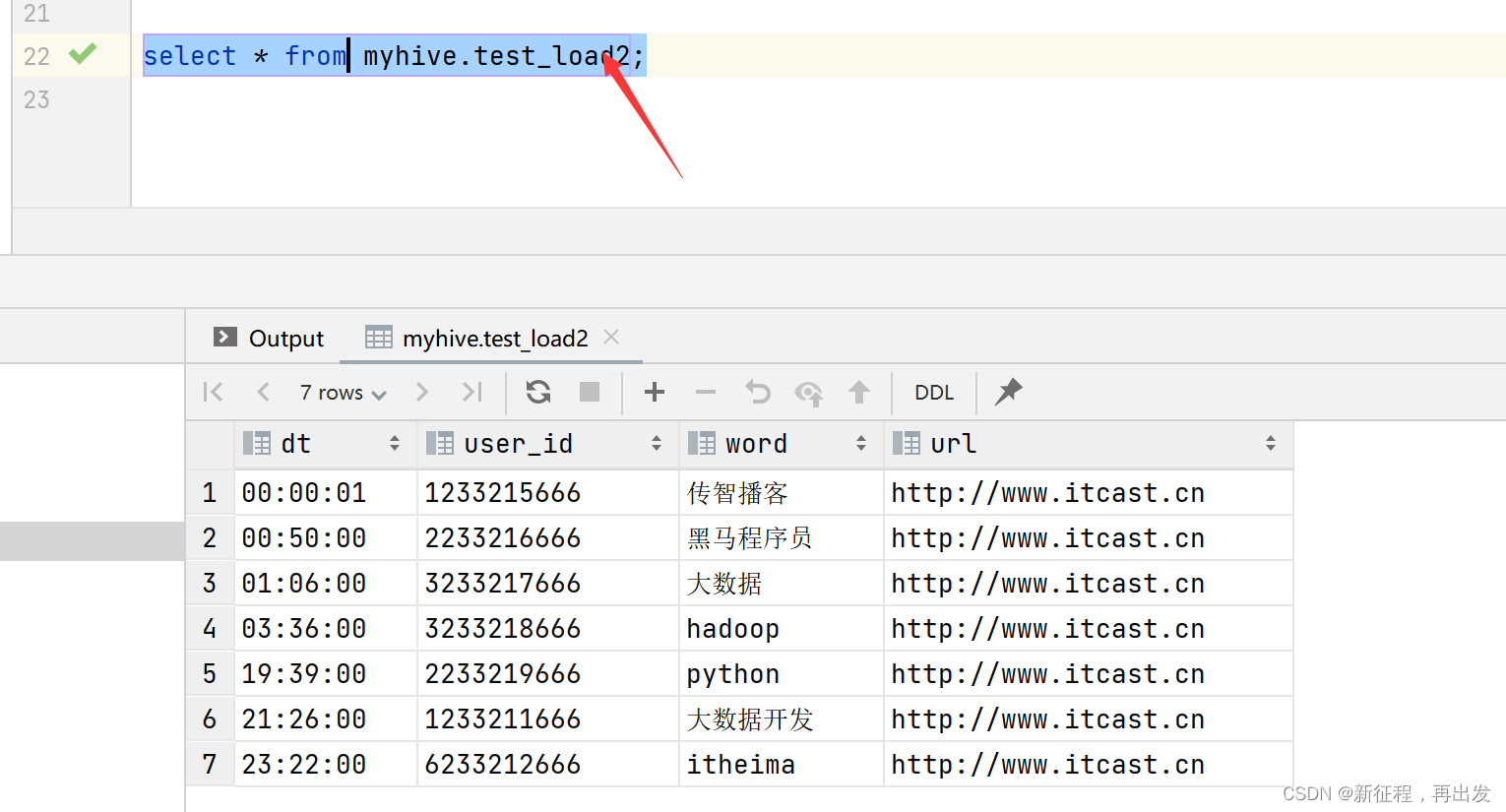This screenshot has width=1506, height=812.
Task: Select word cell itheima
Action: click(782, 765)
